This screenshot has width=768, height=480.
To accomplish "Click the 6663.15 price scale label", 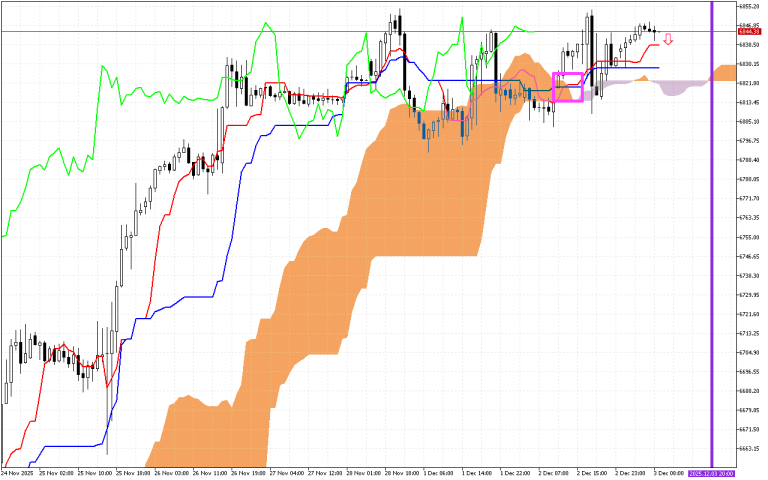I will (x=749, y=449).
